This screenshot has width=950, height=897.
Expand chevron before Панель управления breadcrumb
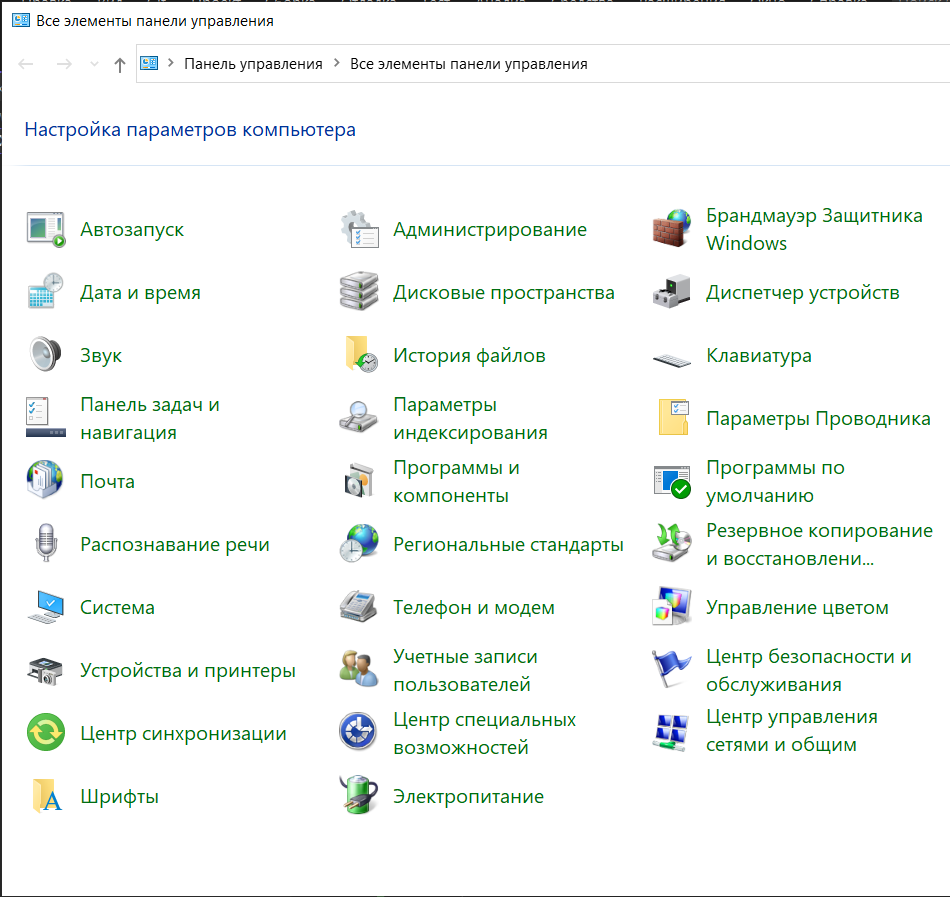tap(171, 63)
